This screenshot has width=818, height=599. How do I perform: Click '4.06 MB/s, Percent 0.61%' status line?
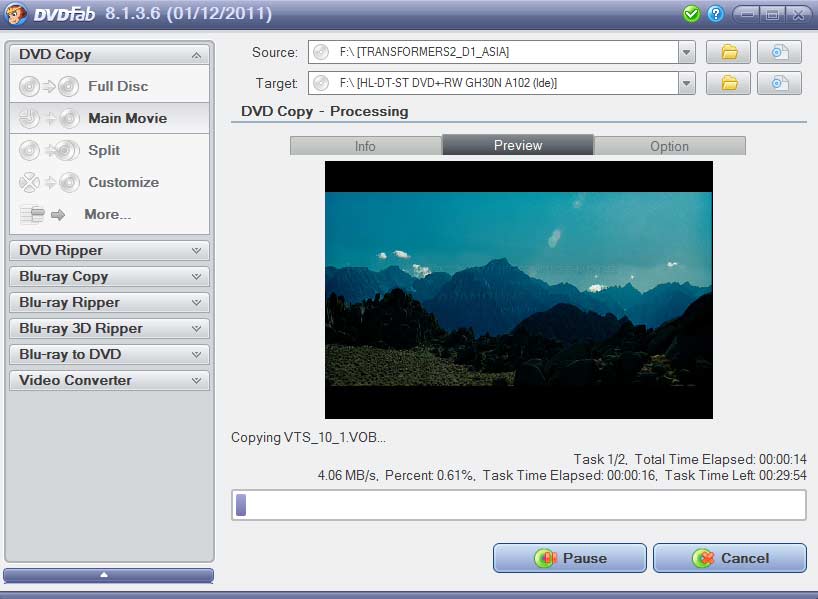point(562,475)
